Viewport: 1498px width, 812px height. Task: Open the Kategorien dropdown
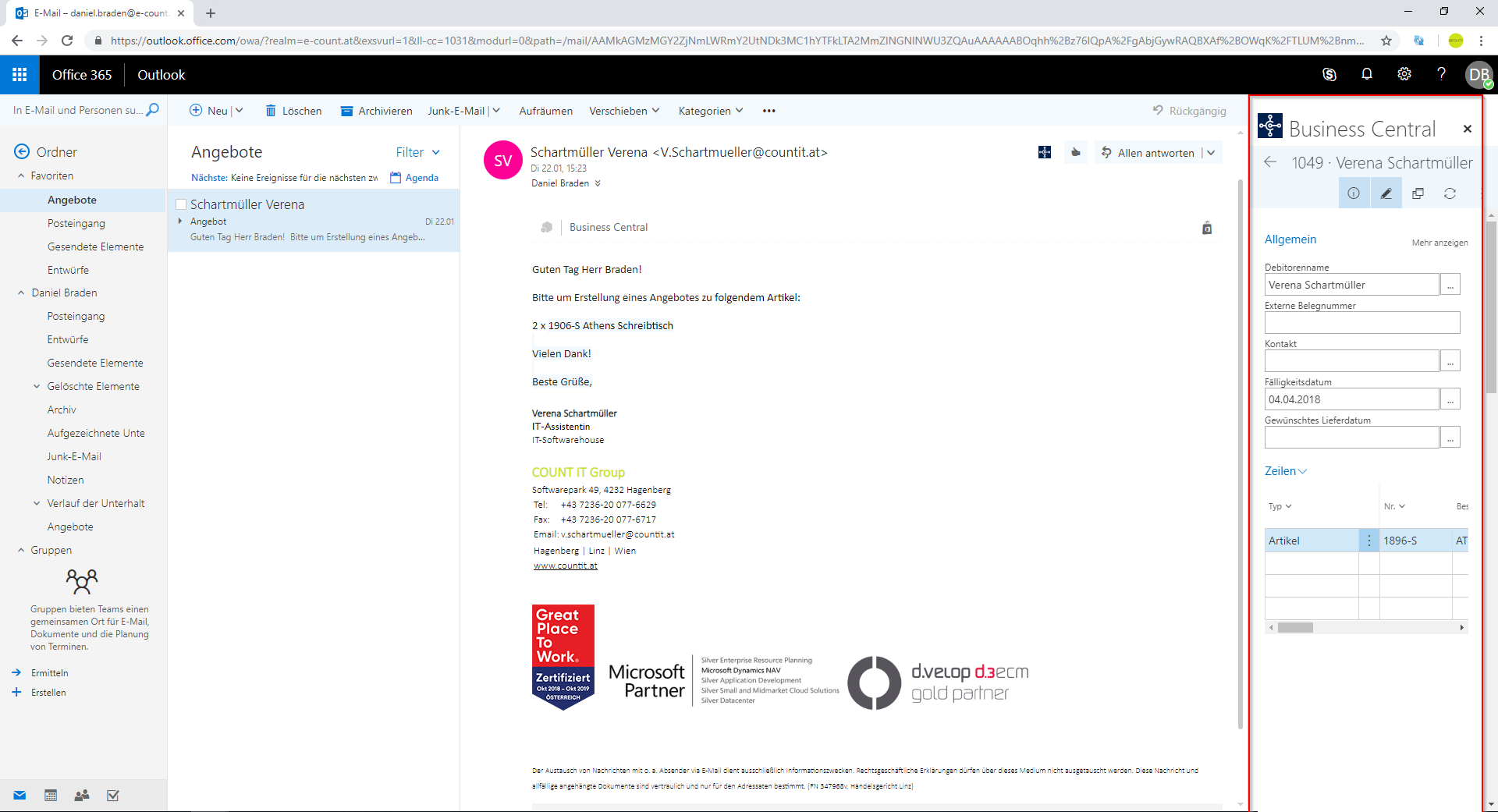pyautogui.click(x=711, y=111)
